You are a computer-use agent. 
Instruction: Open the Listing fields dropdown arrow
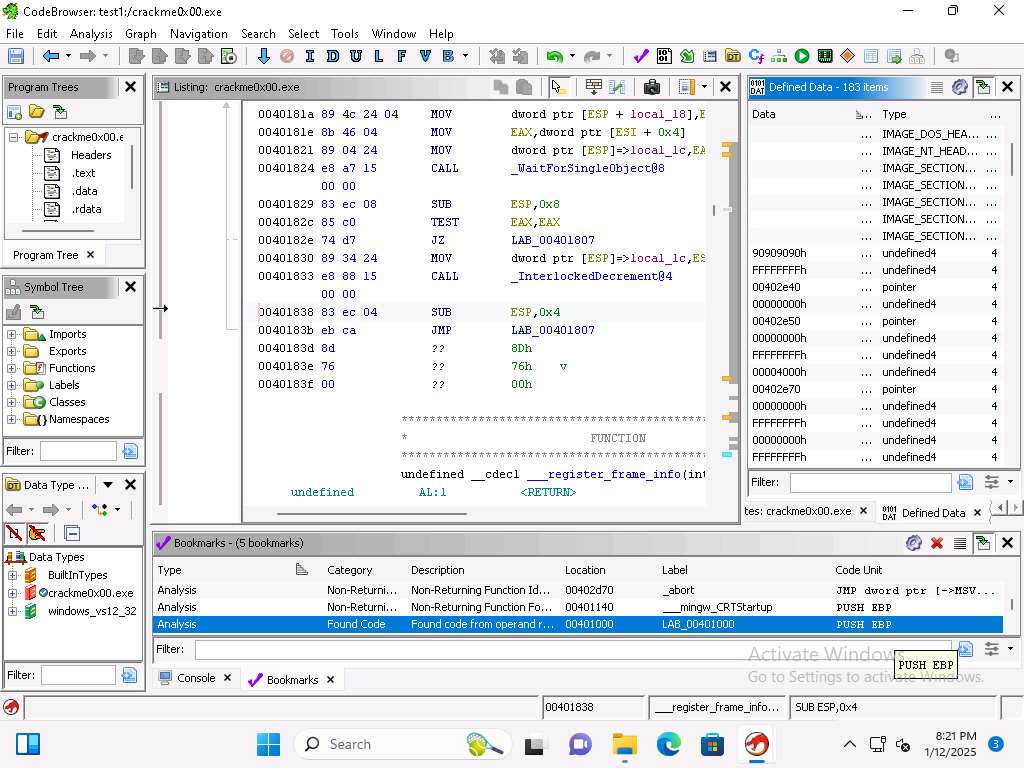click(x=704, y=87)
